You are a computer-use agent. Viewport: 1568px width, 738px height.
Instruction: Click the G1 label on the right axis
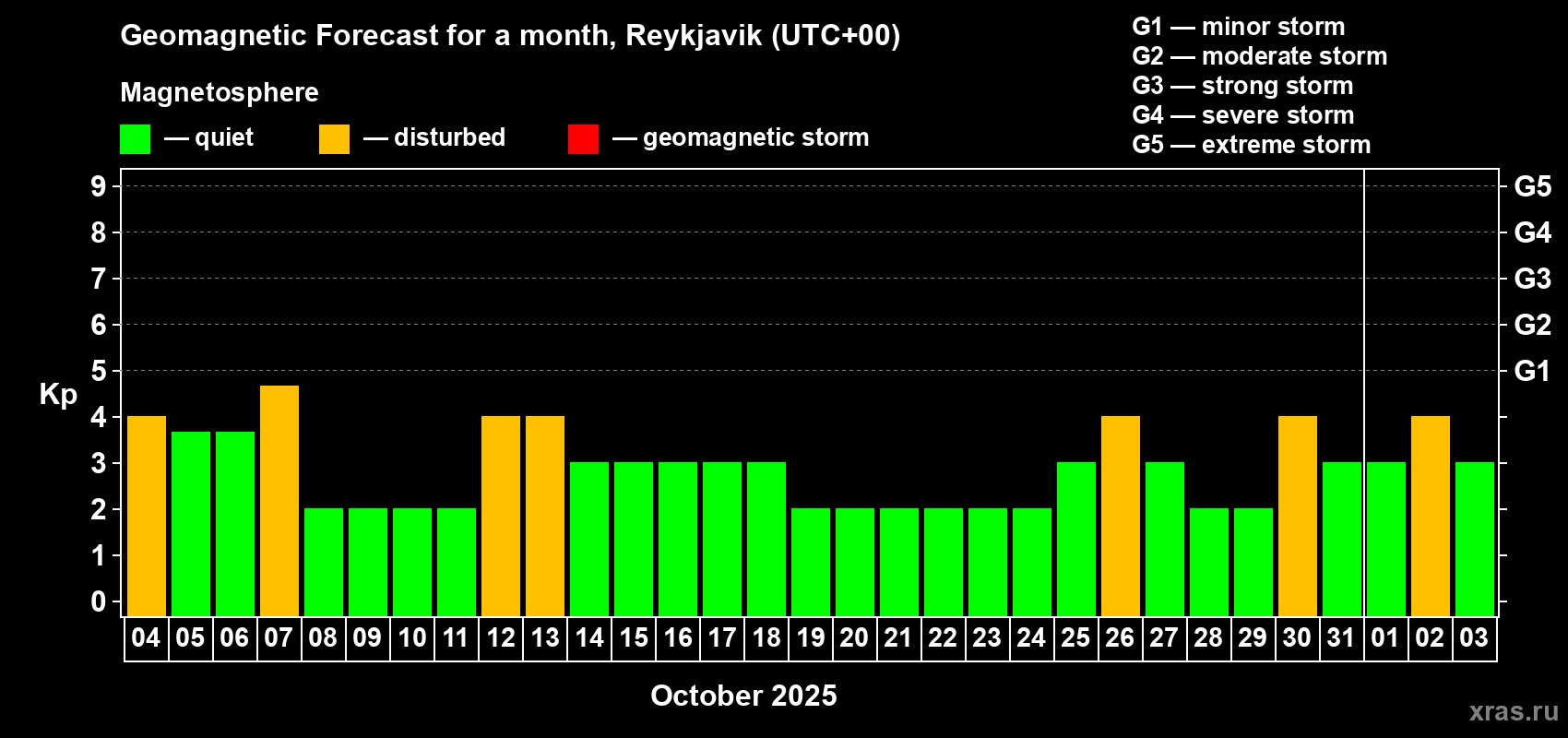[x=1533, y=371]
